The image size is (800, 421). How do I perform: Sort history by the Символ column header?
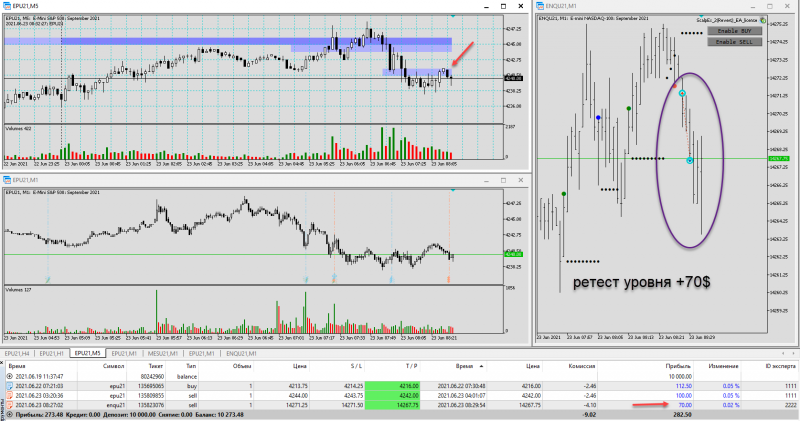click(x=113, y=366)
